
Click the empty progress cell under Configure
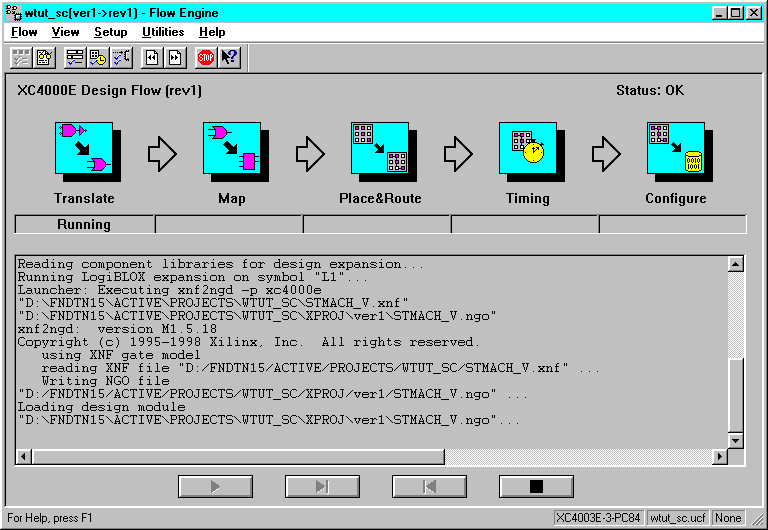673,224
